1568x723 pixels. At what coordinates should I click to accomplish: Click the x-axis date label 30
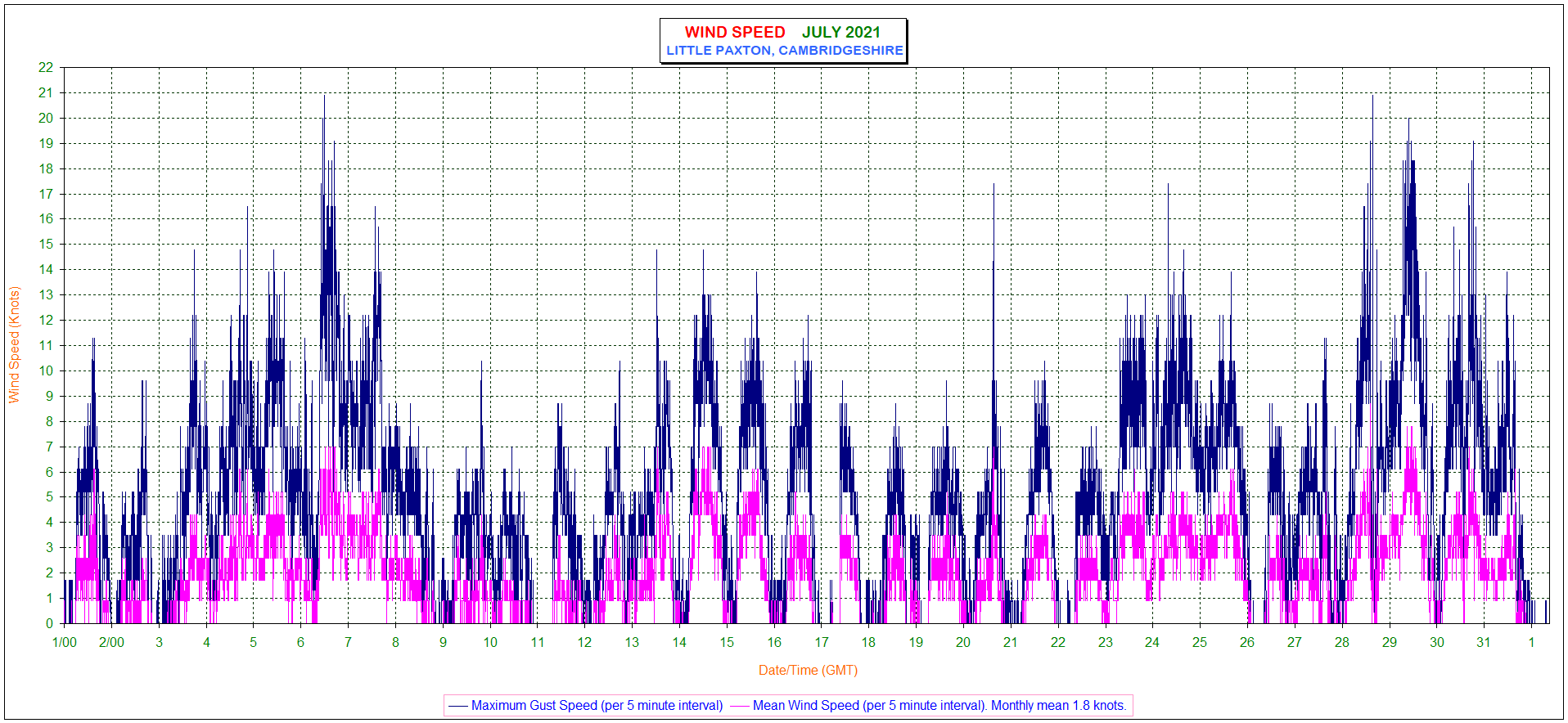coord(1437,643)
